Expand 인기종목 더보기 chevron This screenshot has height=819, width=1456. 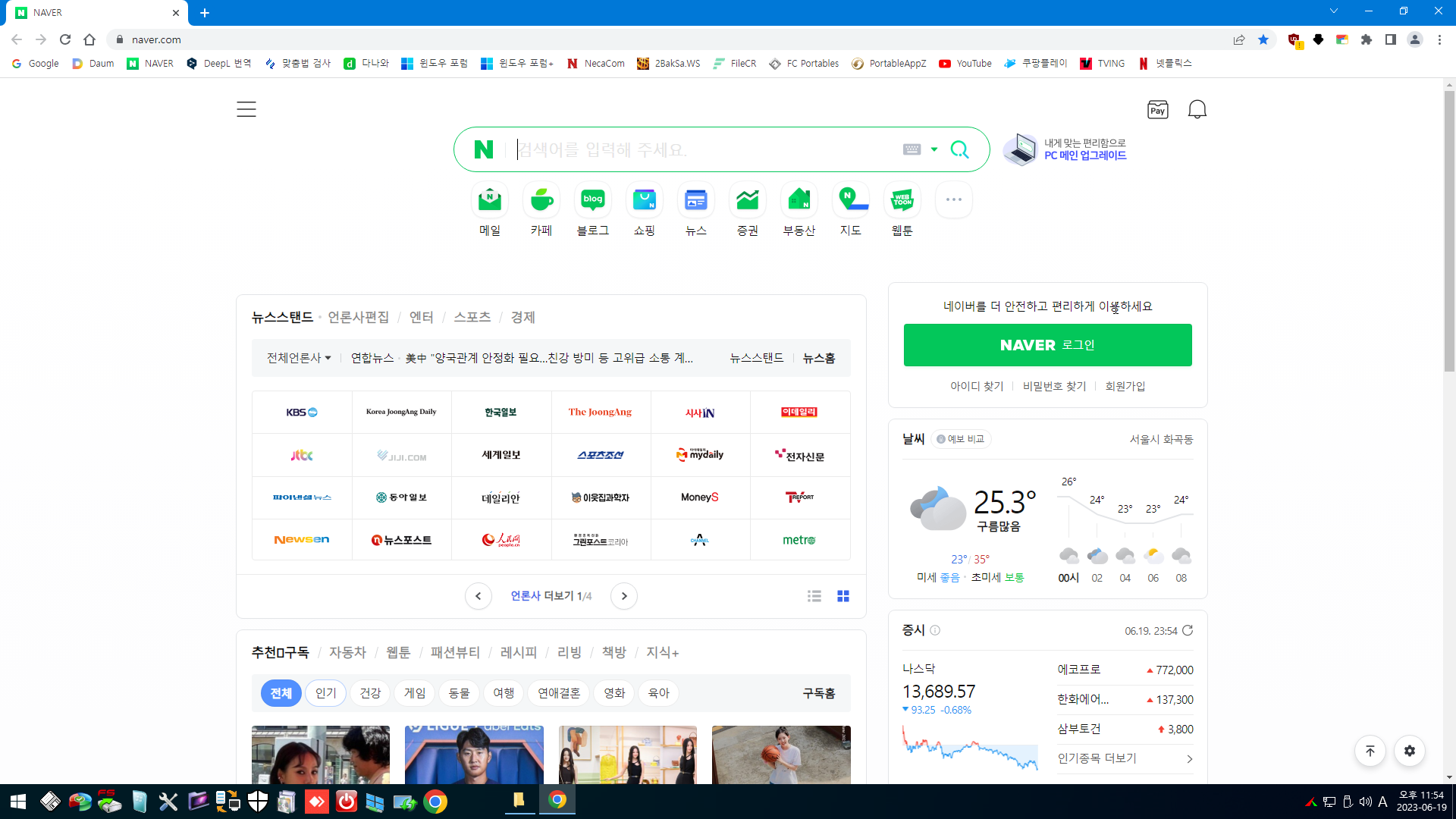point(1189,759)
